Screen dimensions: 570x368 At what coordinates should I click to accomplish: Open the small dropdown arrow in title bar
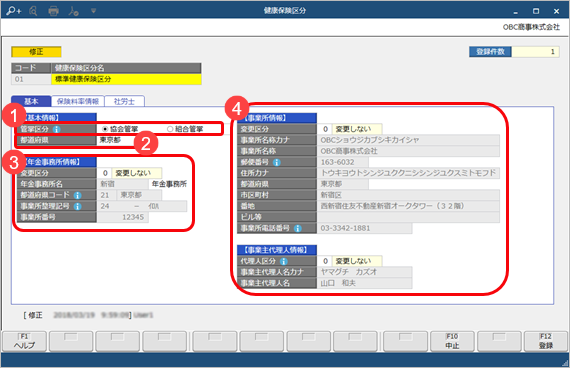[x=93, y=11]
